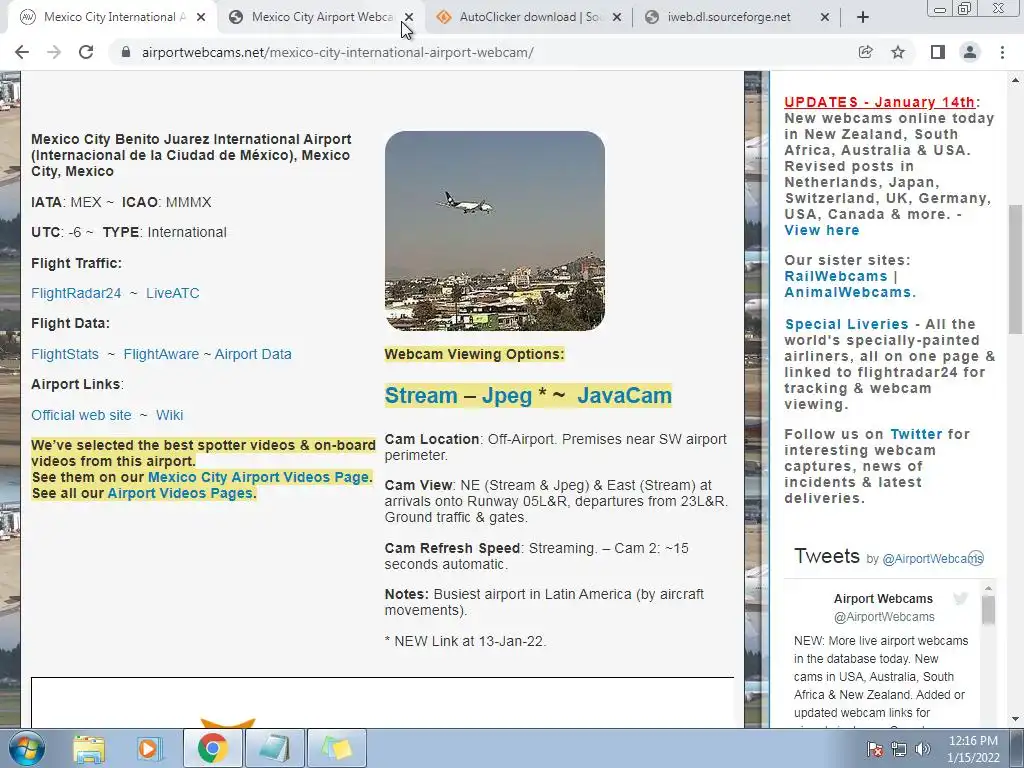Viewport: 1024px width, 768px height.
Task: Open FlightStats link
Action: tap(65, 354)
